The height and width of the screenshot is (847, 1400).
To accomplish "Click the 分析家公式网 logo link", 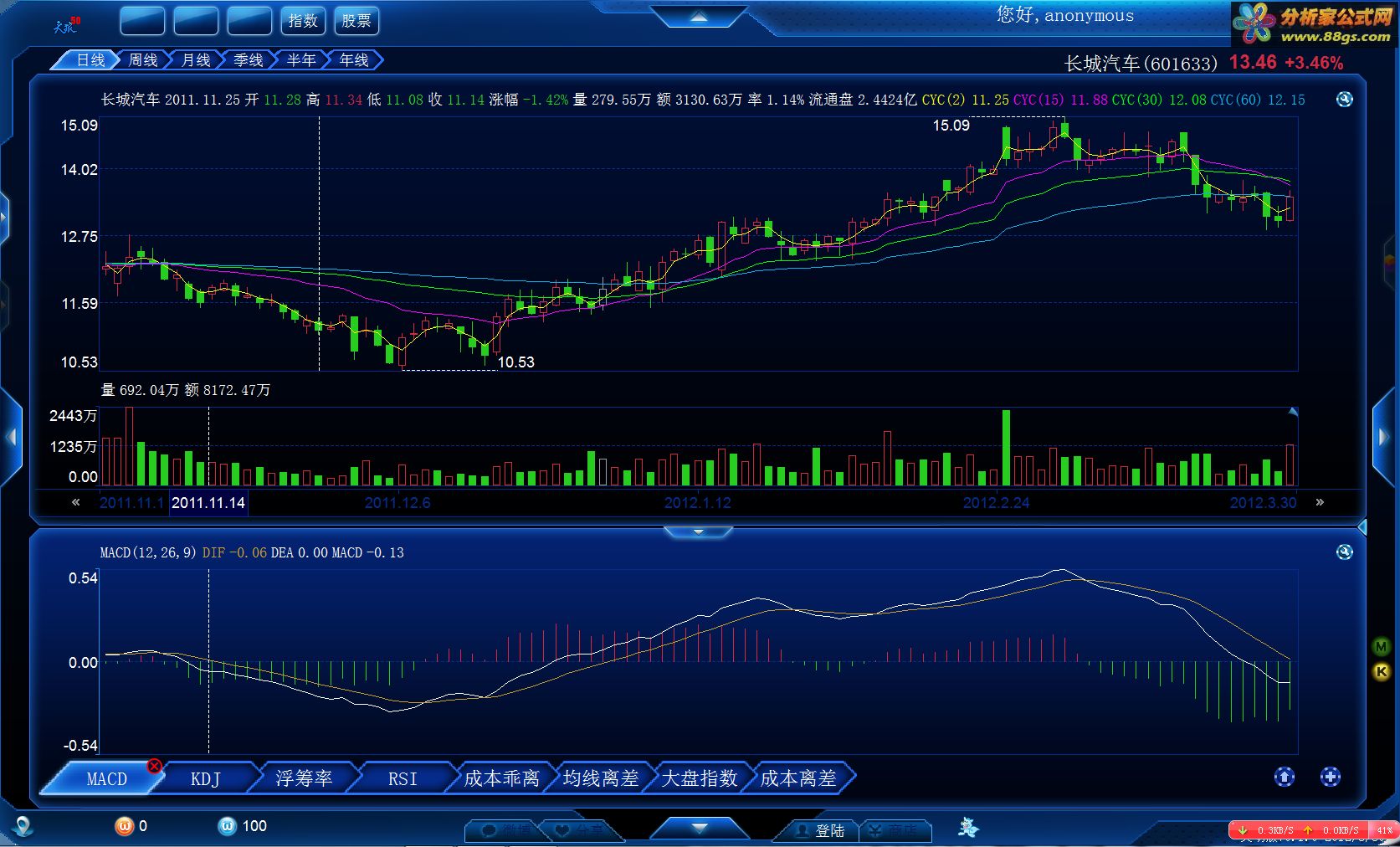I will point(1314,23).
